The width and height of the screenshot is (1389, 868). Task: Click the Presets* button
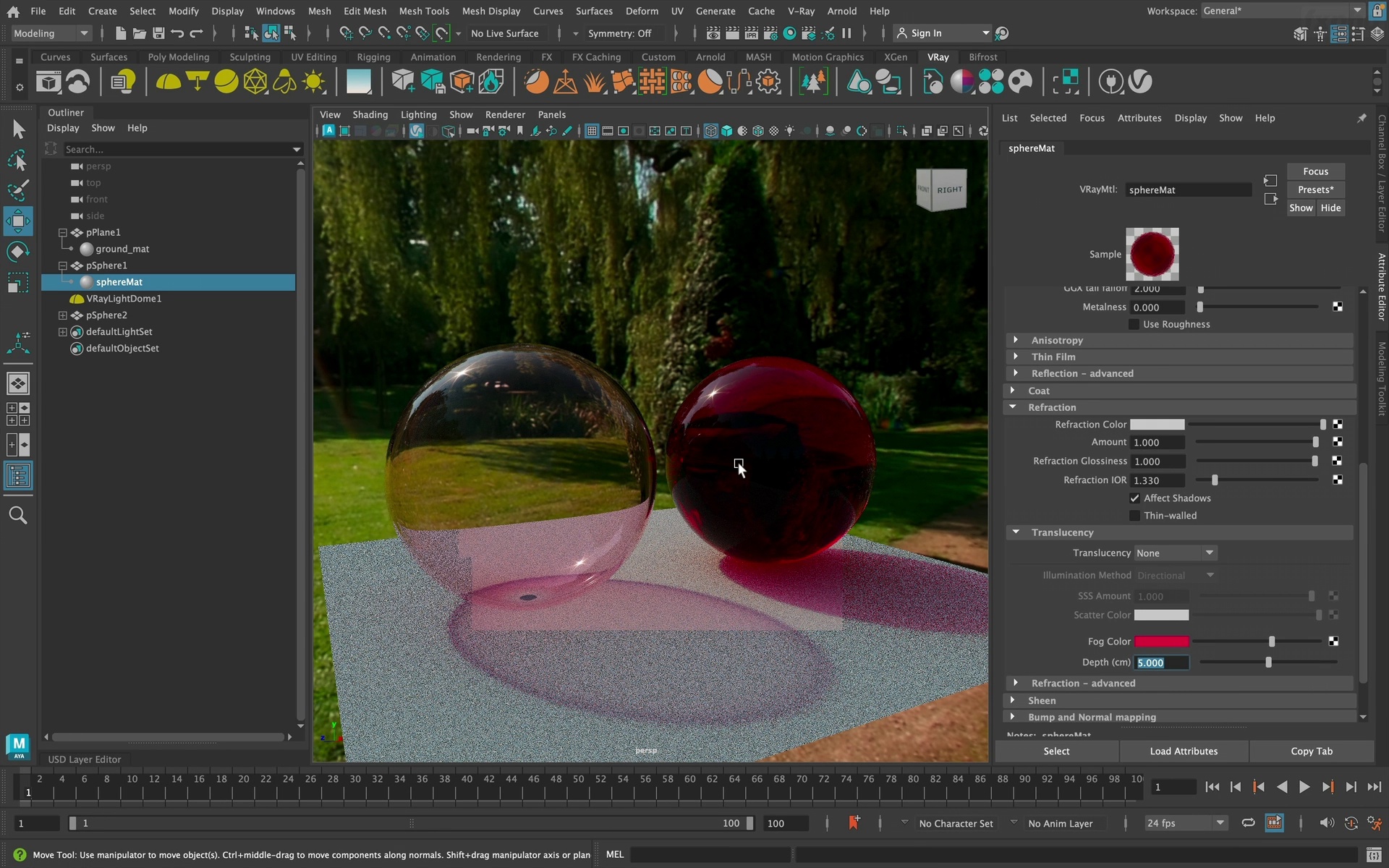click(1315, 190)
